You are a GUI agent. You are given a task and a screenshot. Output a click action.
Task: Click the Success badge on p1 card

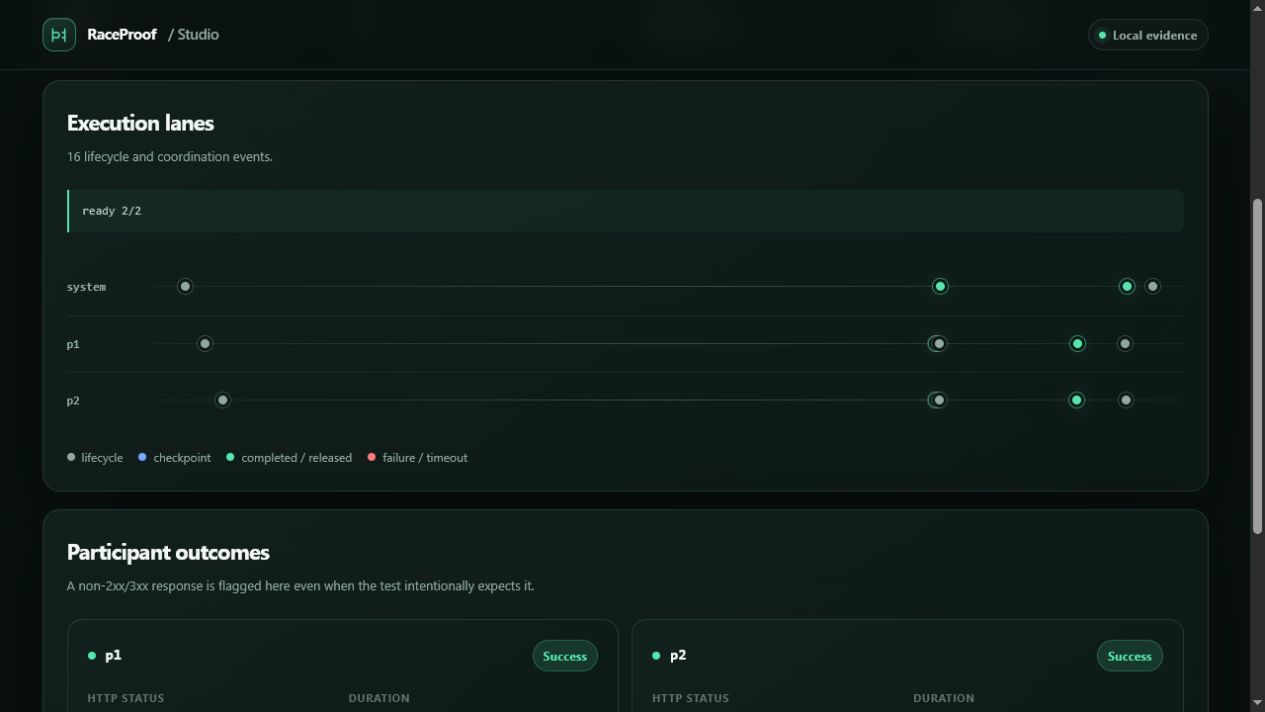[565, 656]
